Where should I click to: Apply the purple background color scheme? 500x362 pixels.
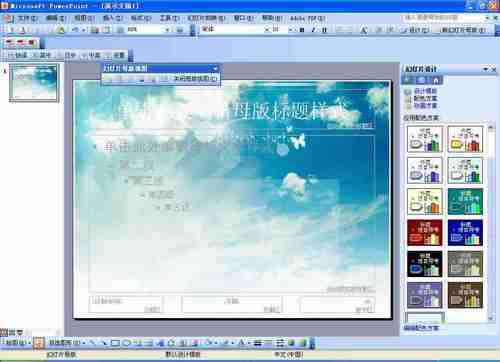pyautogui.click(x=425, y=295)
